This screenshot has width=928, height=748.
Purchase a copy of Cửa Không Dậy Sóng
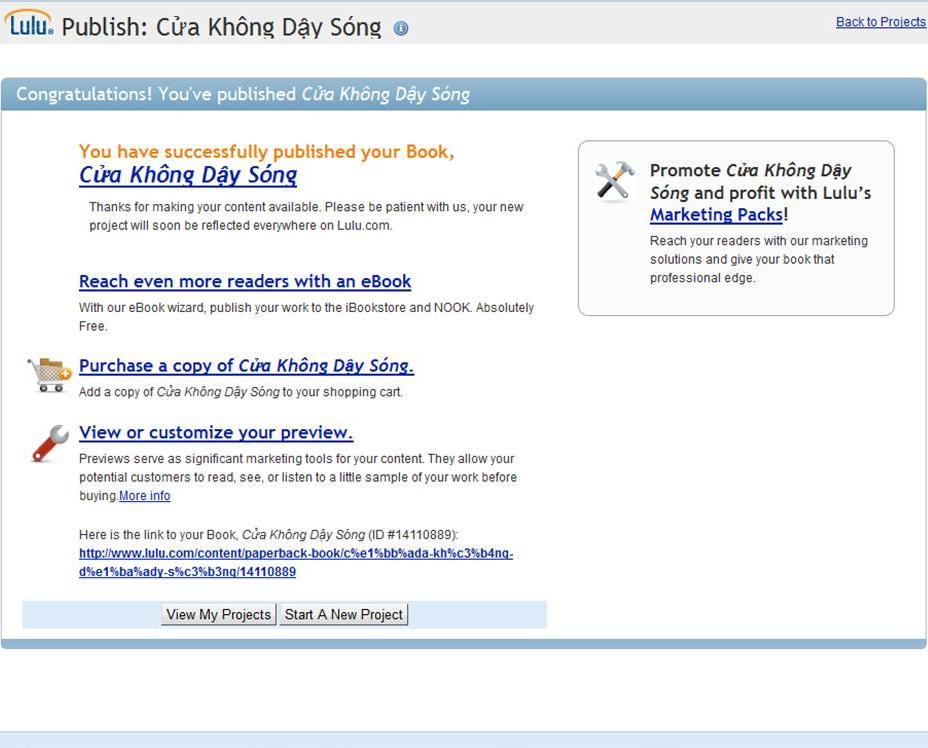point(246,366)
